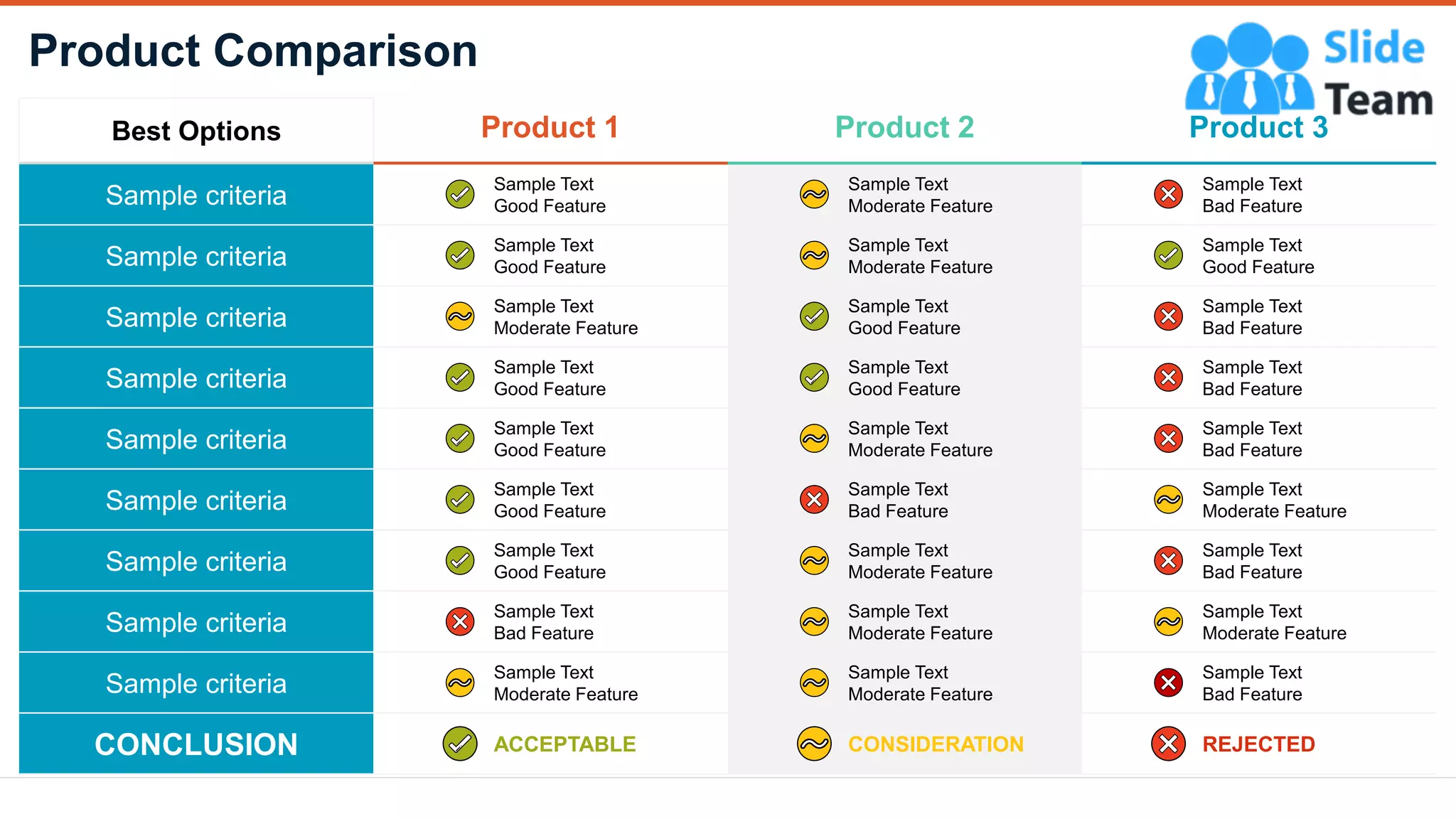Click the Best Options header cell

(196, 131)
